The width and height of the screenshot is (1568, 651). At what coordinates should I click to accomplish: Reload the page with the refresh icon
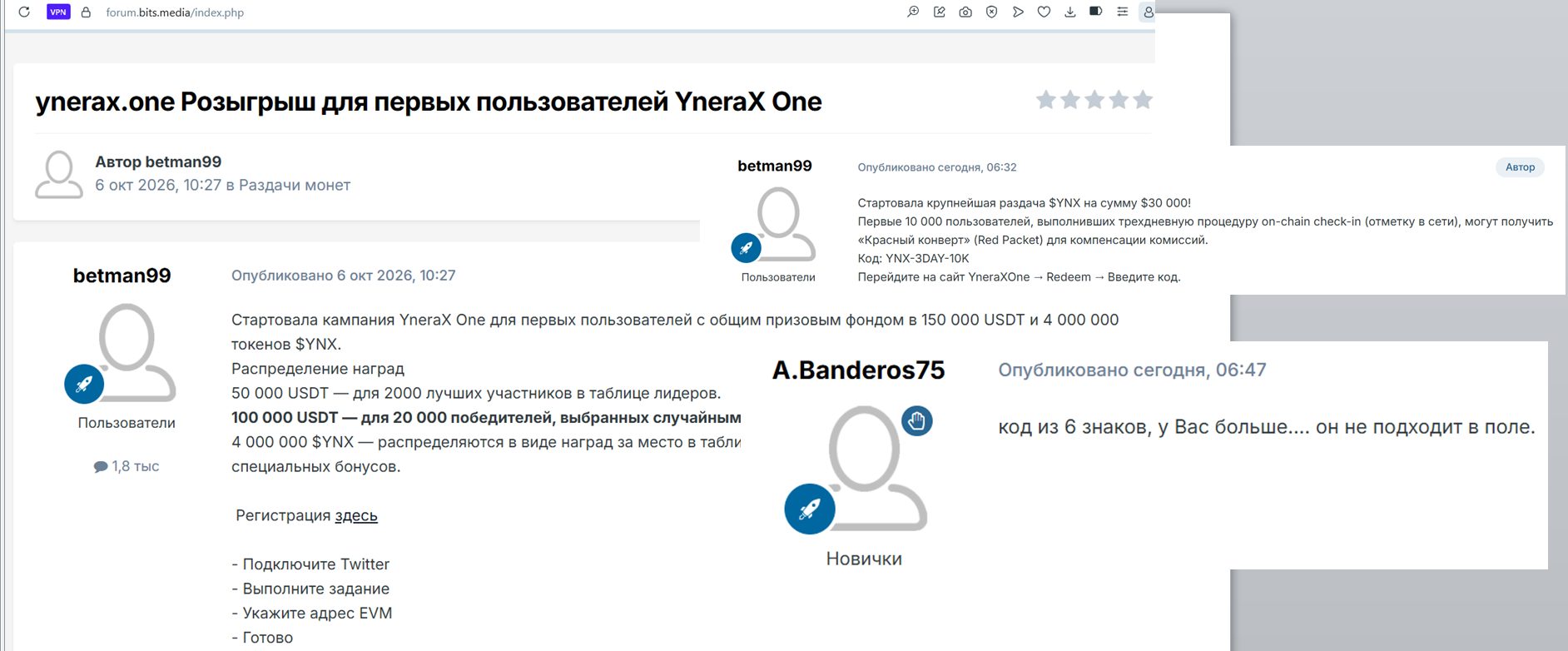24,12
